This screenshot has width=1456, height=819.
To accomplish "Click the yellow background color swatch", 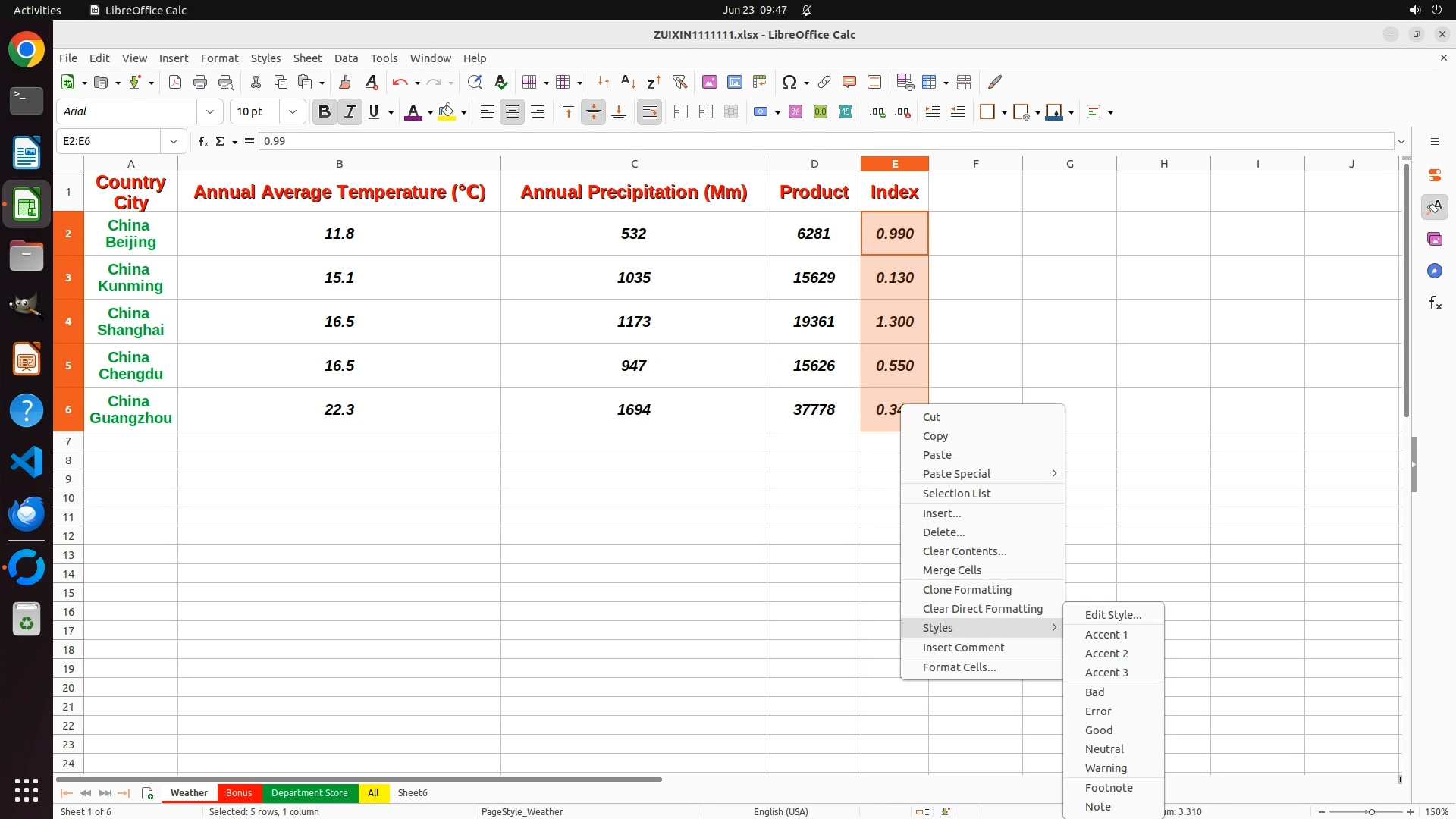I will click(x=446, y=112).
